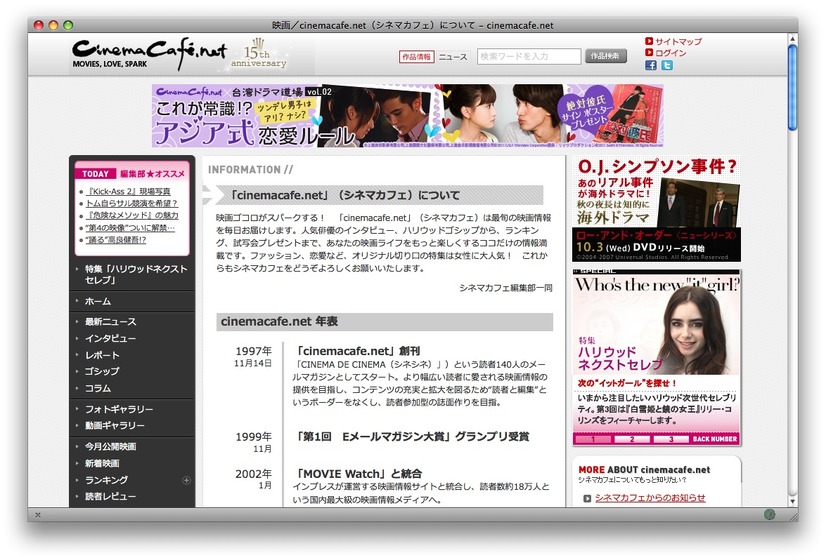Image resolution: width=826 pixels, height=560 pixels.
Task: Select the 作品情報 search mode toggle
Action: coord(416,57)
